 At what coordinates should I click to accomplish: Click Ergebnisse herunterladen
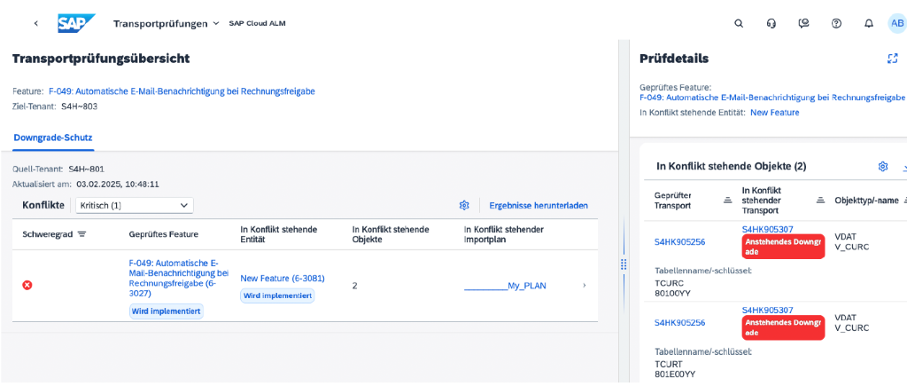pos(539,205)
